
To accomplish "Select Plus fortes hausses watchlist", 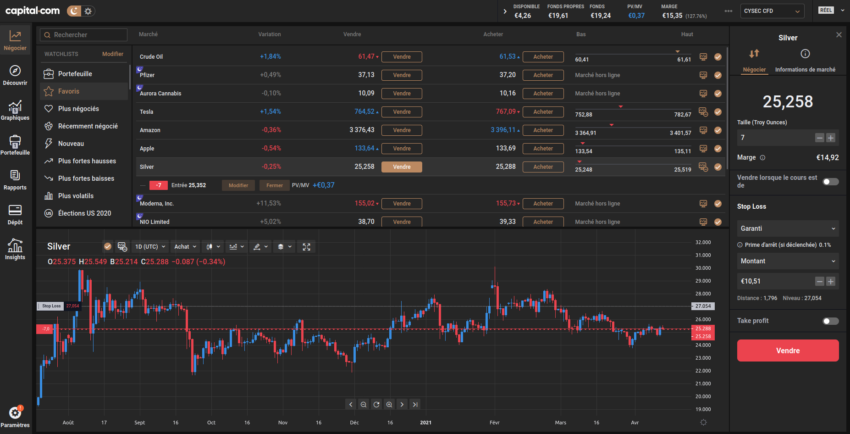I will point(87,160).
